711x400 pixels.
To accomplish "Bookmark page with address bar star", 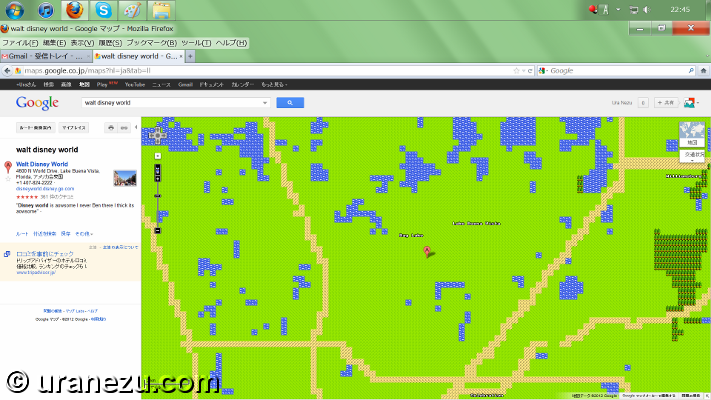I will (x=516, y=71).
